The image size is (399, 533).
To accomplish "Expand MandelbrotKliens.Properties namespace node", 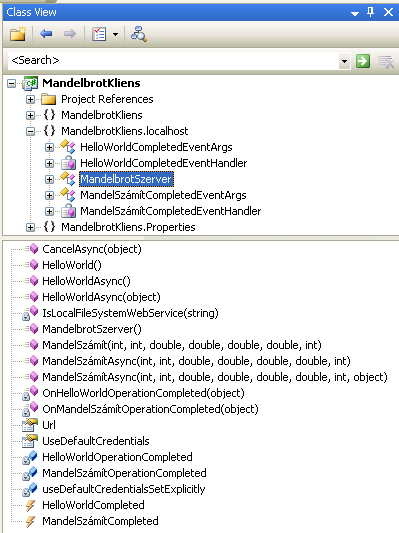I will pos(30,227).
